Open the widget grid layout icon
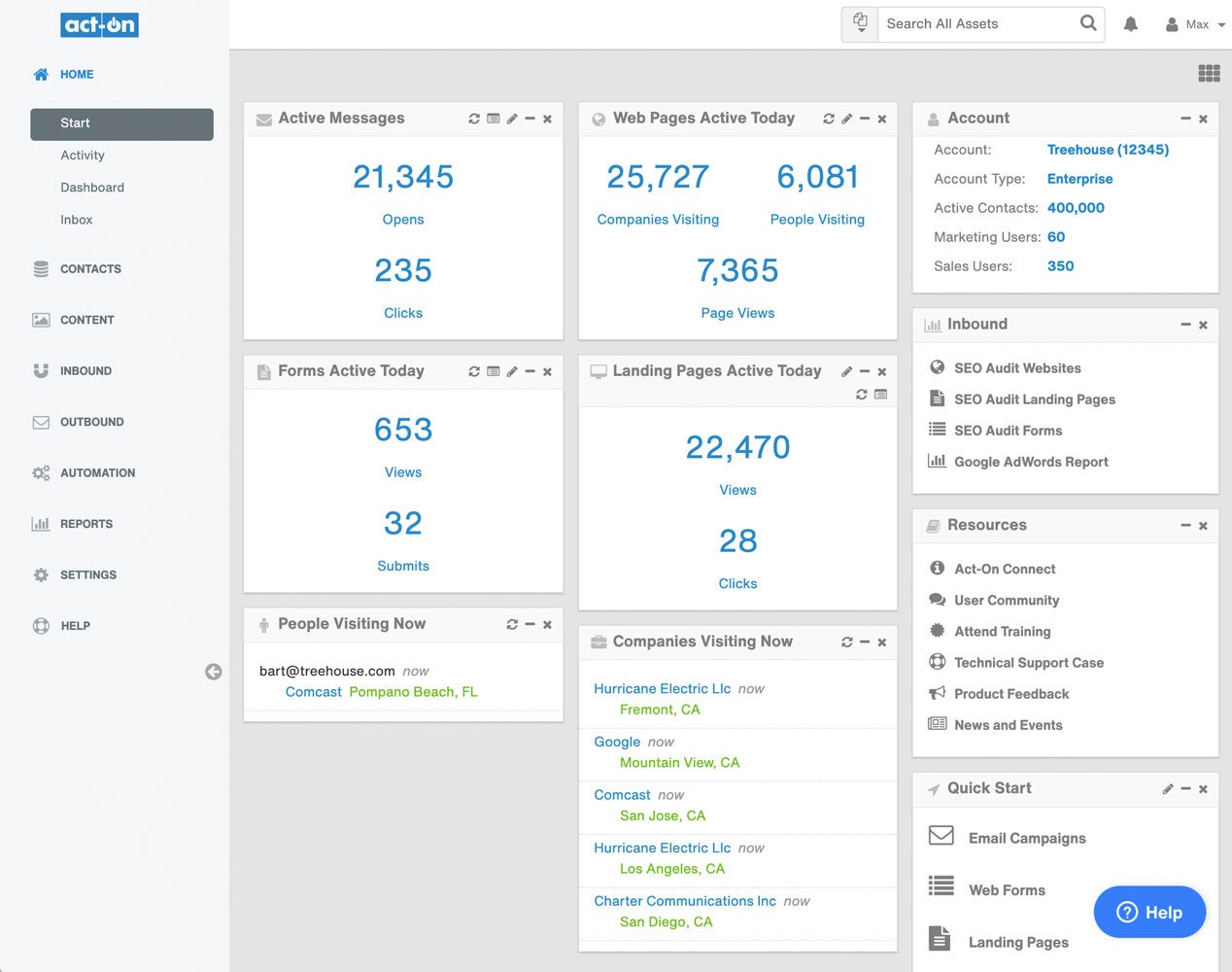This screenshot has height=972, width=1232. click(x=1209, y=73)
